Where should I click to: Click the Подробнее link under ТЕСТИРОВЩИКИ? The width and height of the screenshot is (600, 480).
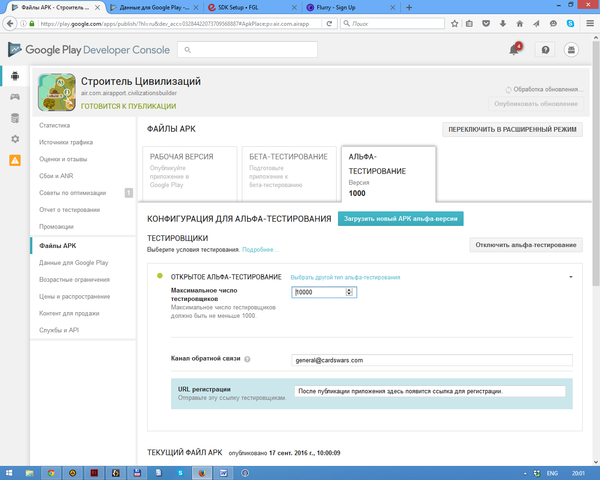coord(259,250)
